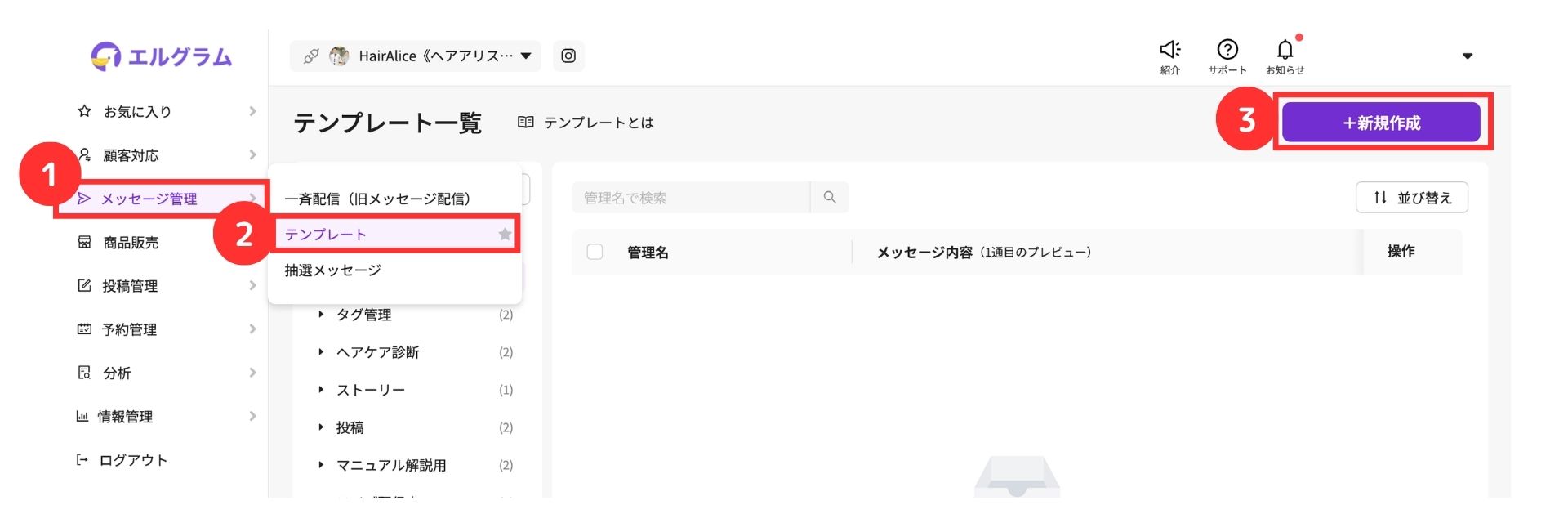Click the Instagram icon next to account selector
1568x523 pixels.
coord(568,56)
